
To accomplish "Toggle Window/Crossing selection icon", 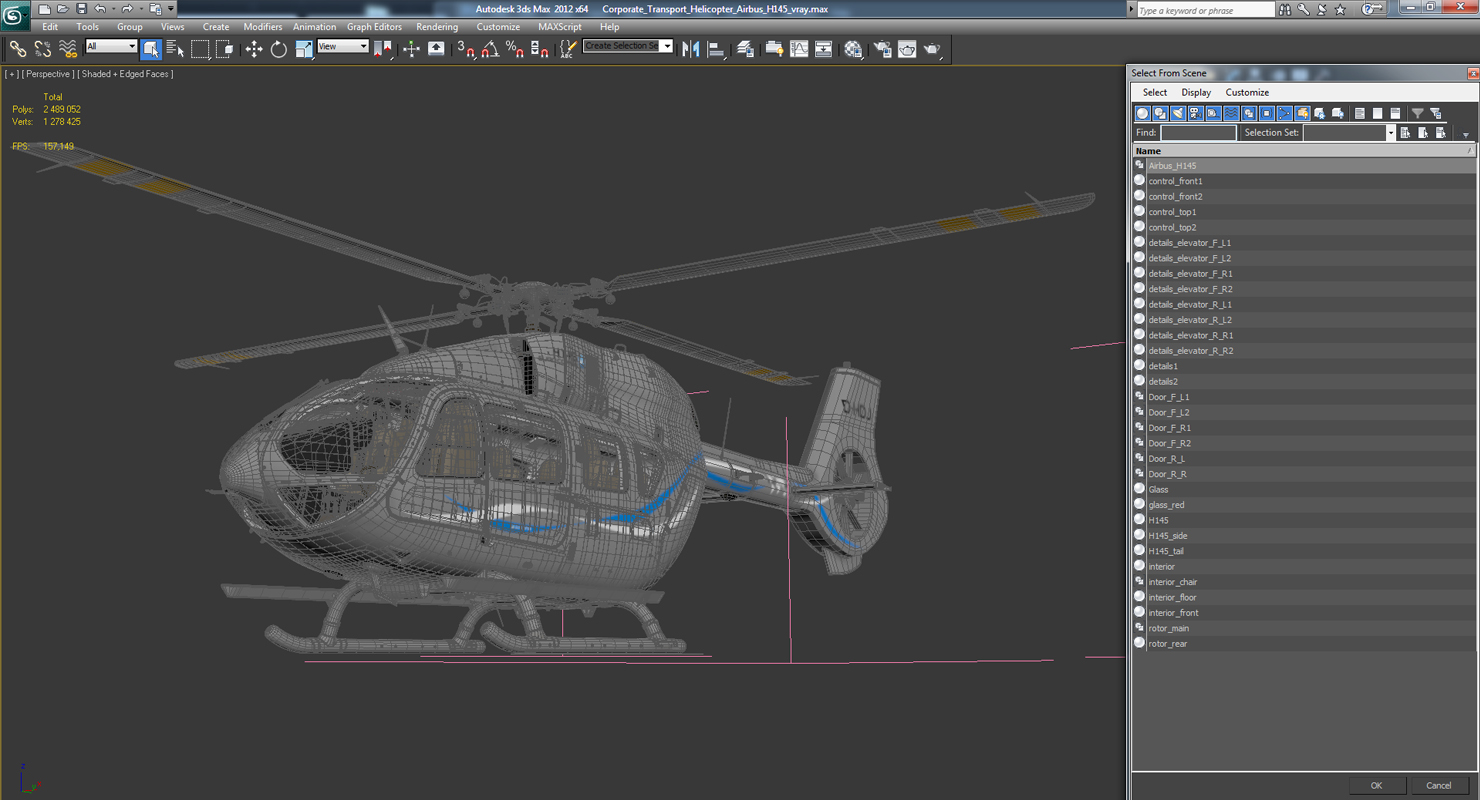I will click(x=224, y=48).
